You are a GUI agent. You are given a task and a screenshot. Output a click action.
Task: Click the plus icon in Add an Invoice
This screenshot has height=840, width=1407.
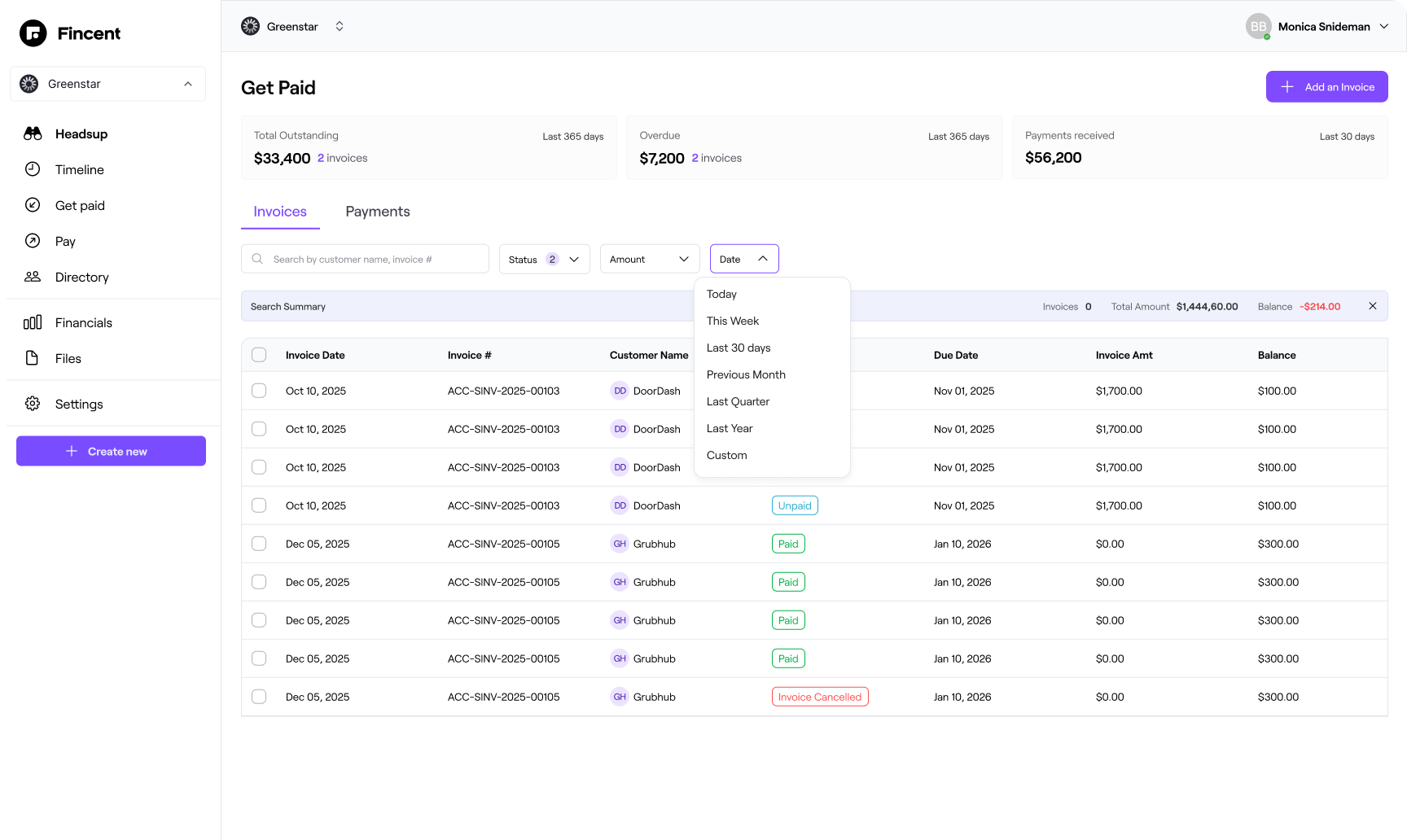[x=1287, y=87]
